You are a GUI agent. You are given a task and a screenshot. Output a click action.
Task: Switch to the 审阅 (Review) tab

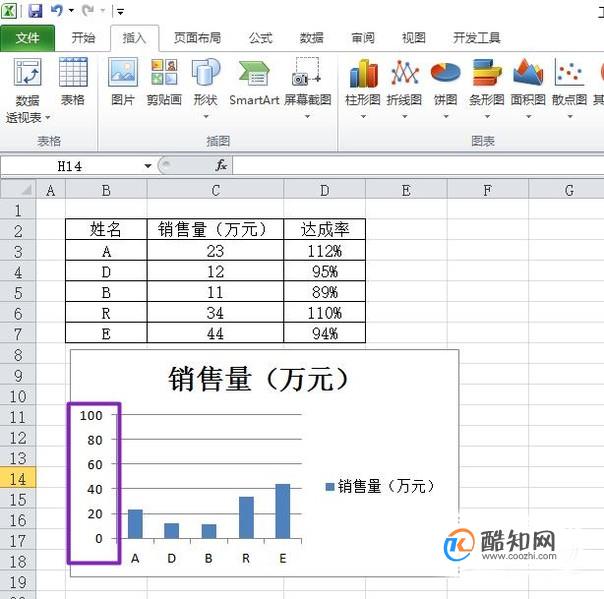pos(363,38)
